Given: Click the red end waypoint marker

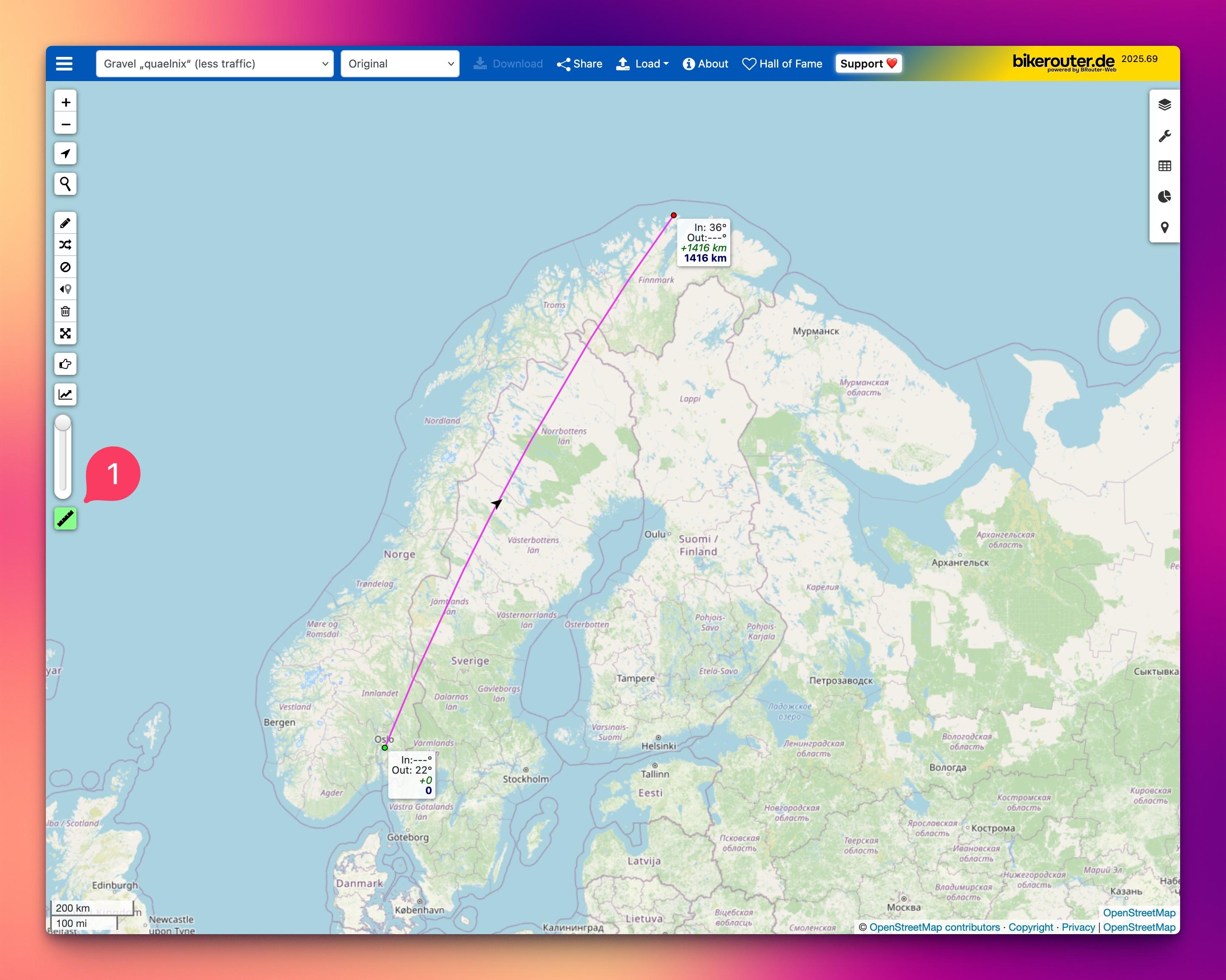Looking at the screenshot, I should pyautogui.click(x=674, y=215).
